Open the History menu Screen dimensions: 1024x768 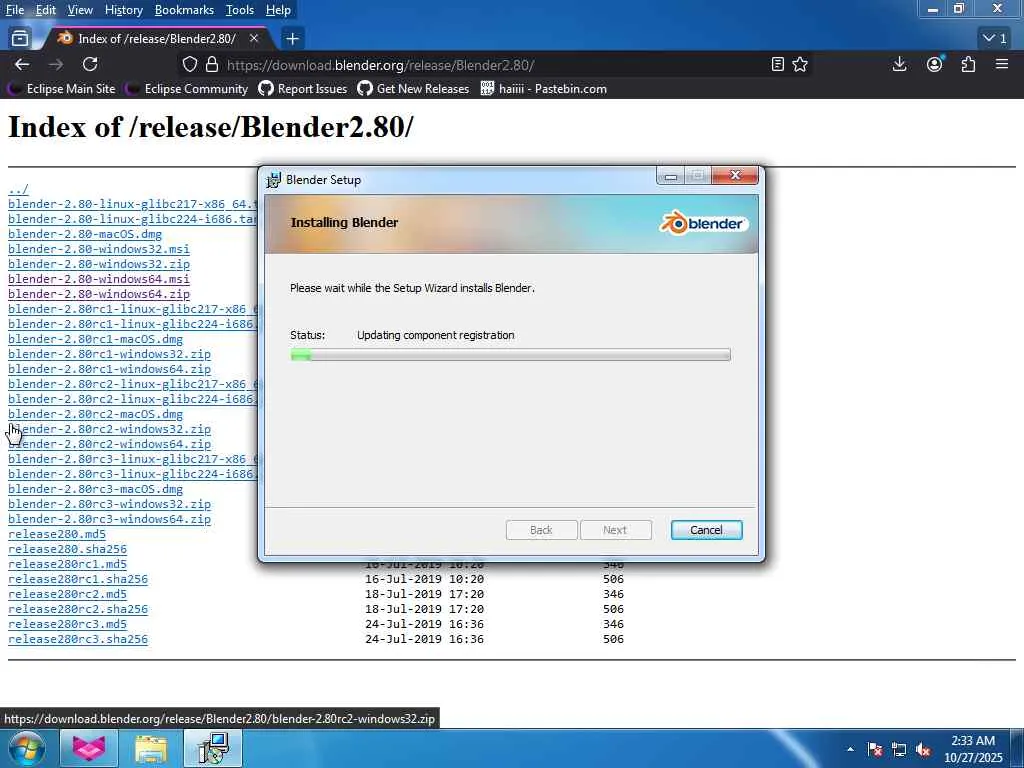pyautogui.click(x=123, y=10)
